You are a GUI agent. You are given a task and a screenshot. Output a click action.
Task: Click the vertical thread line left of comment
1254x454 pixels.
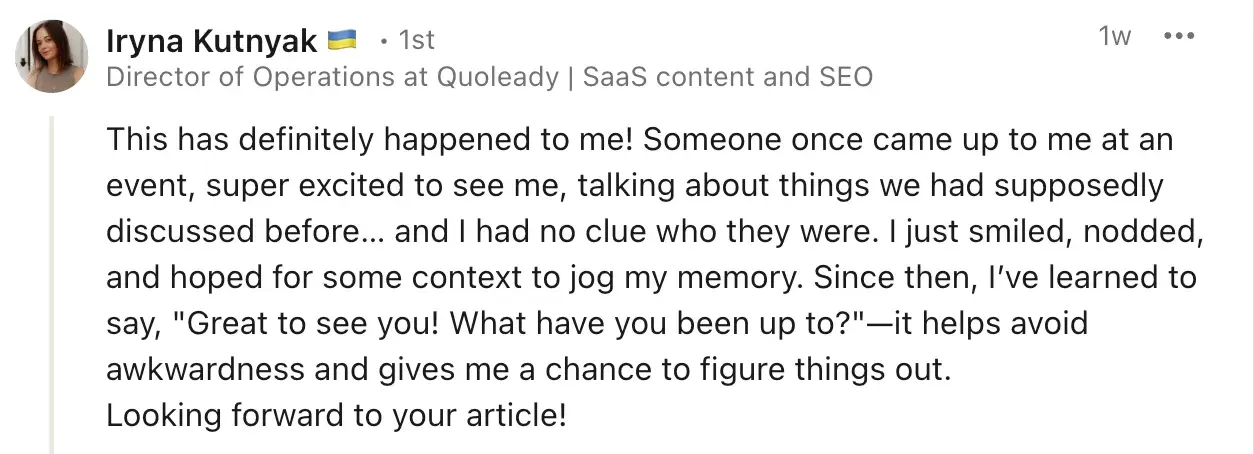52,280
